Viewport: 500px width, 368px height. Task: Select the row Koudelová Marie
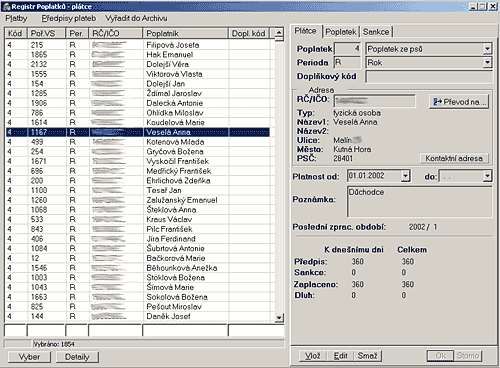[137, 122]
